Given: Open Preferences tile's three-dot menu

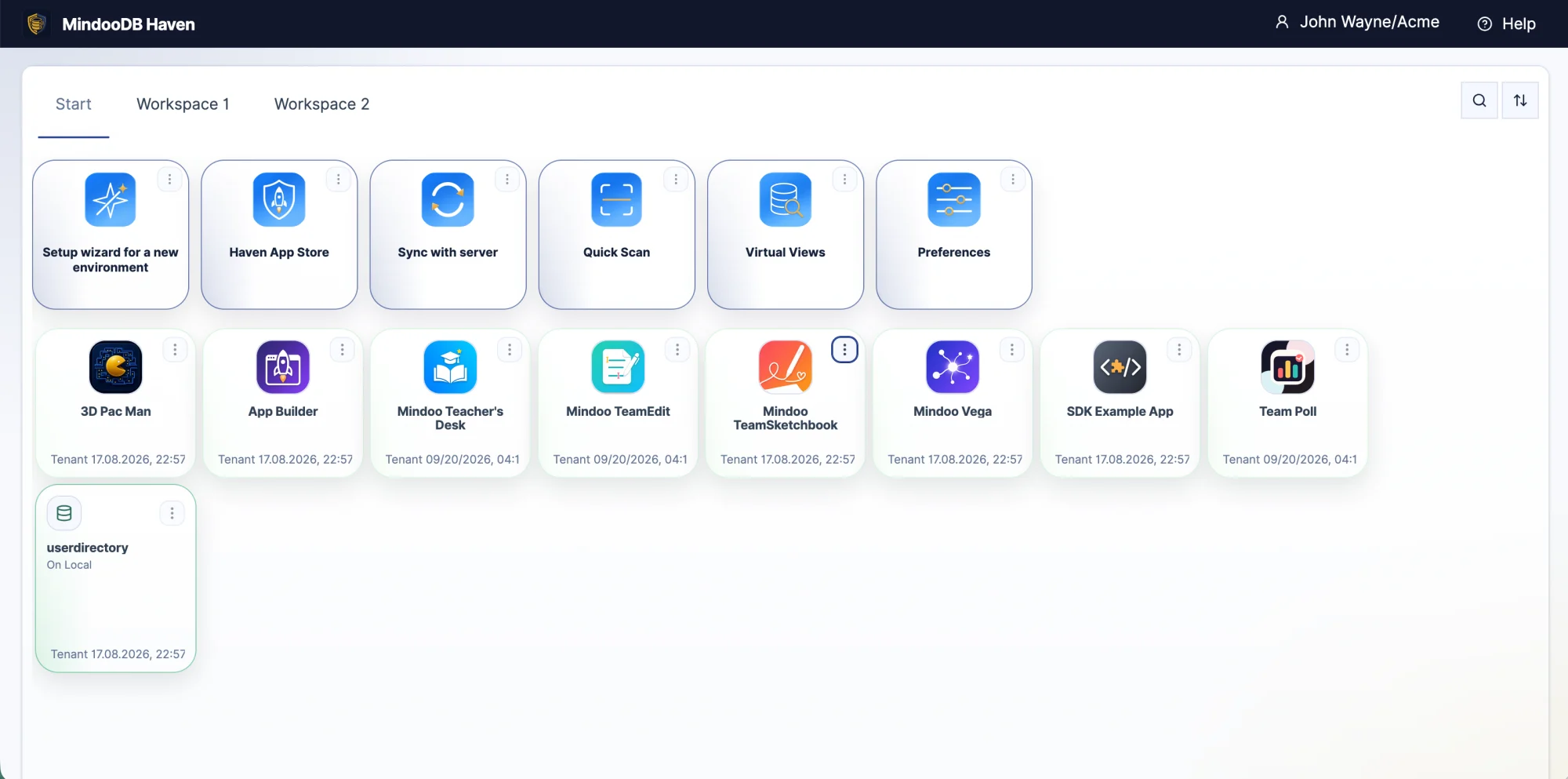Looking at the screenshot, I should pyautogui.click(x=1013, y=180).
